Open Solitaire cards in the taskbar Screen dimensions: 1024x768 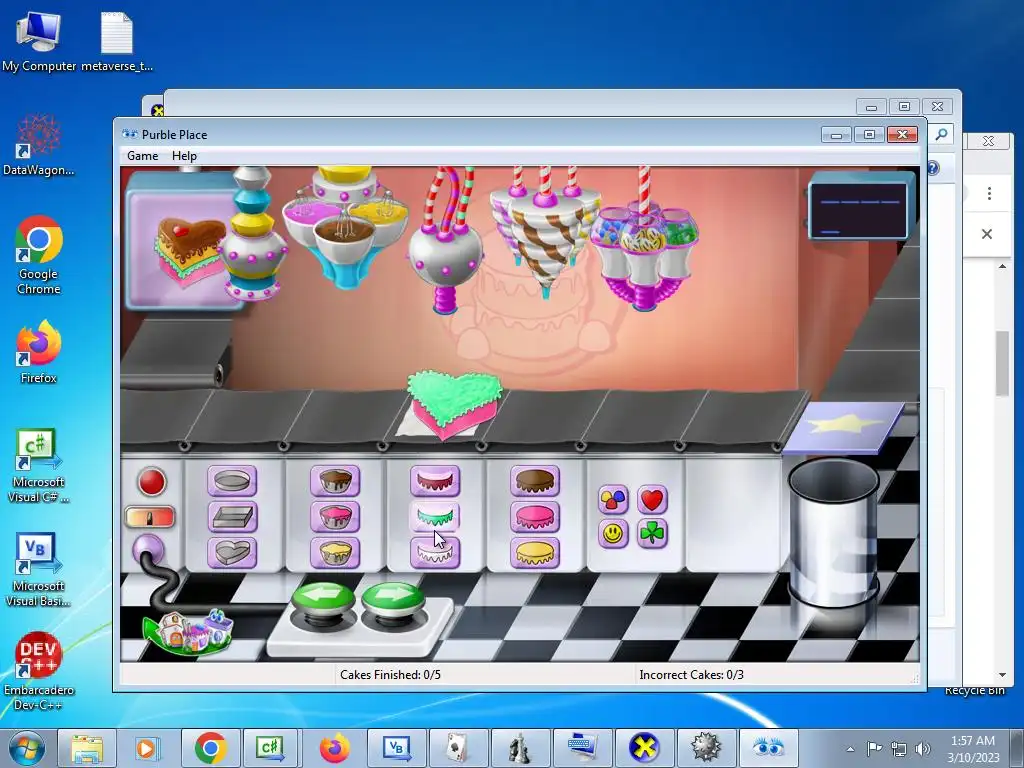[458, 748]
